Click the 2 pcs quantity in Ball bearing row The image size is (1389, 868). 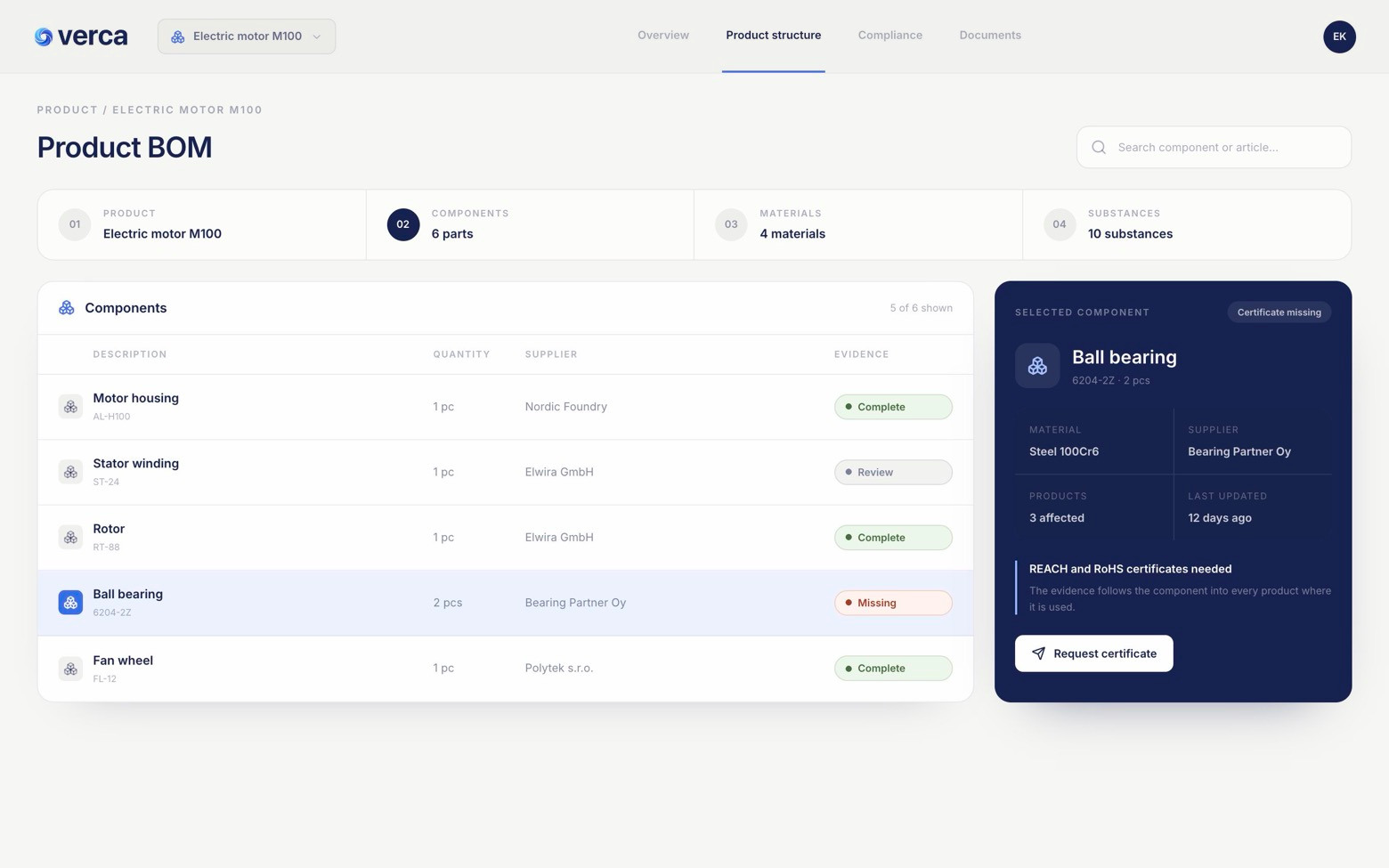(447, 603)
